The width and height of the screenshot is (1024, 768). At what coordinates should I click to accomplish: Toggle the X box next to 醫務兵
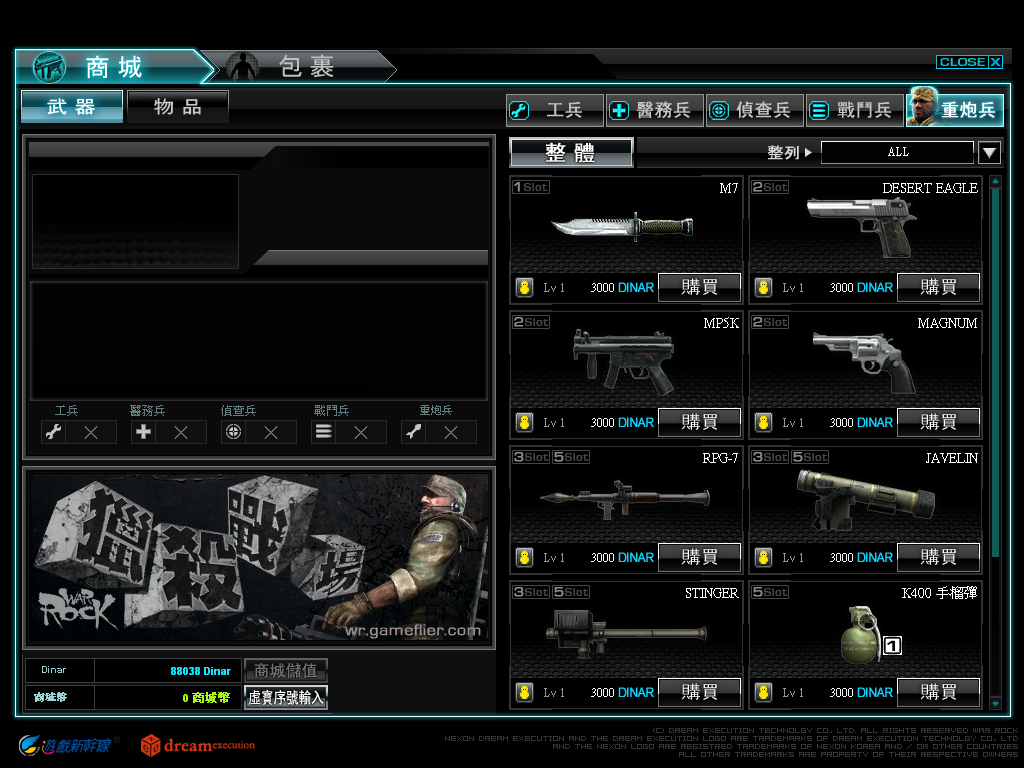tap(181, 432)
